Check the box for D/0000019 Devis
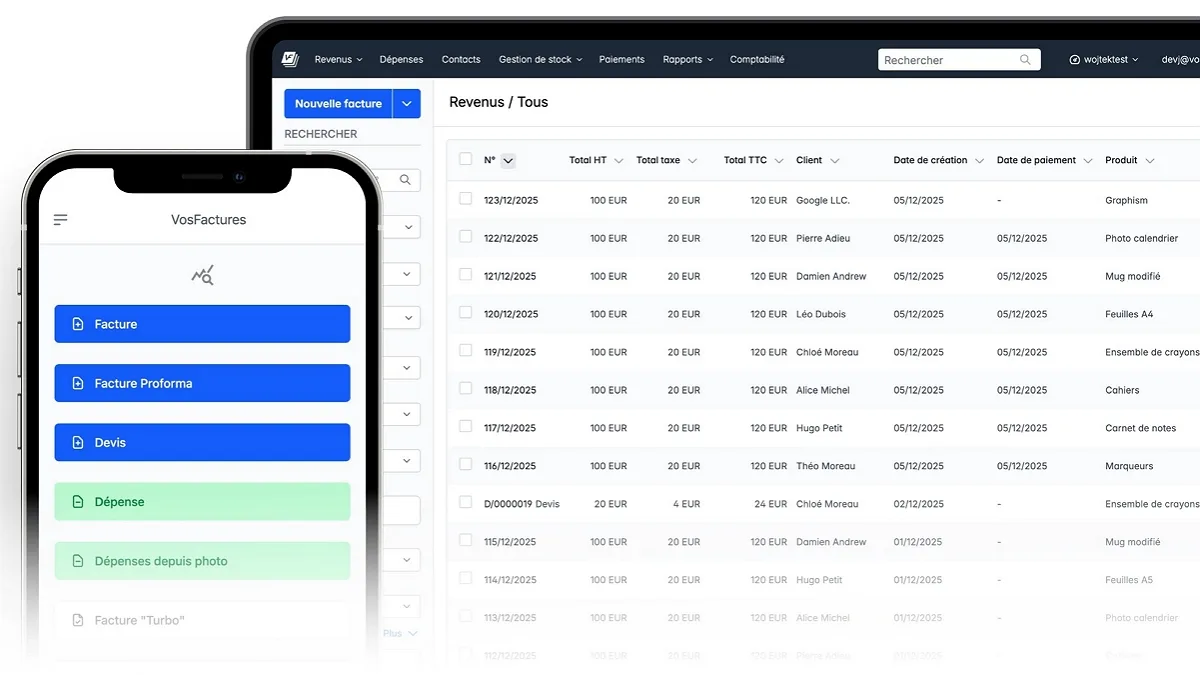 coord(465,503)
